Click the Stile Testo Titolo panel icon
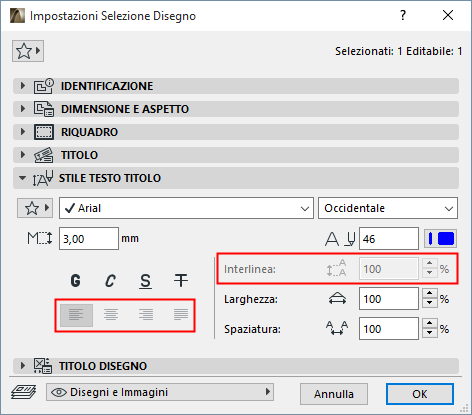 (43, 178)
